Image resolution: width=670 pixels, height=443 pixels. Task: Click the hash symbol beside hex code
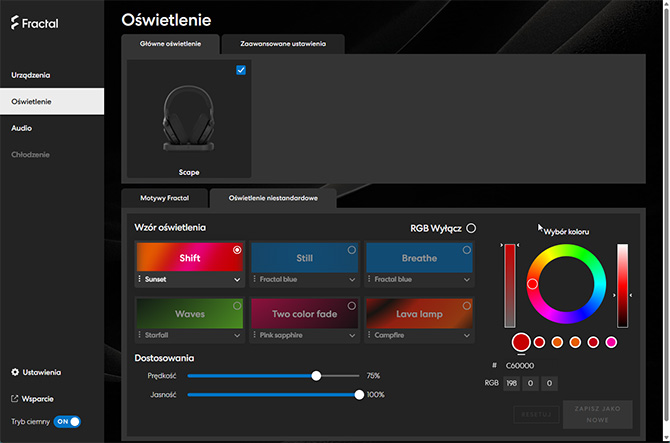point(494,365)
